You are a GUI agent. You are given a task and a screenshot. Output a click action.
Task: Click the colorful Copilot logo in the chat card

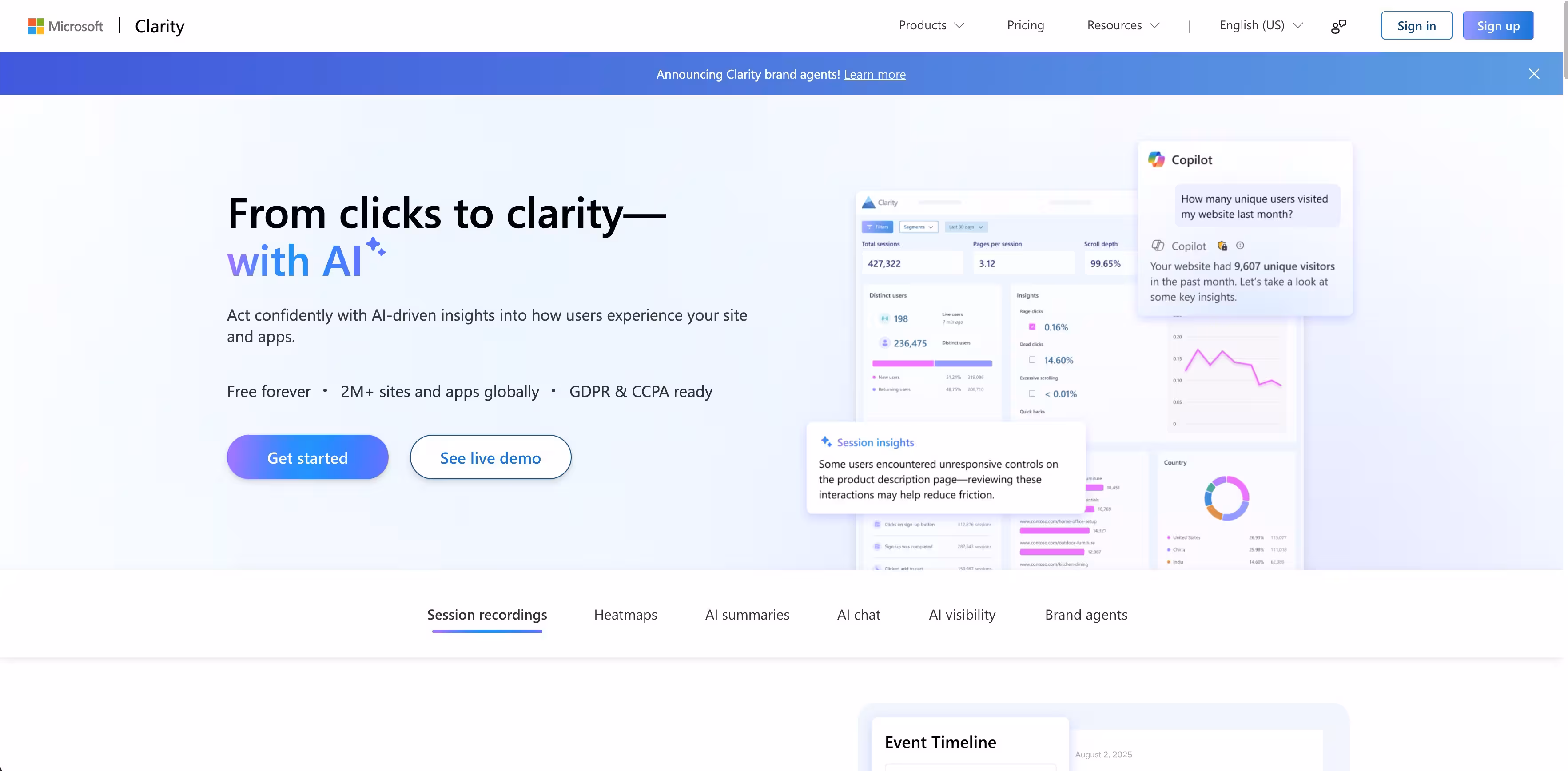tap(1157, 159)
